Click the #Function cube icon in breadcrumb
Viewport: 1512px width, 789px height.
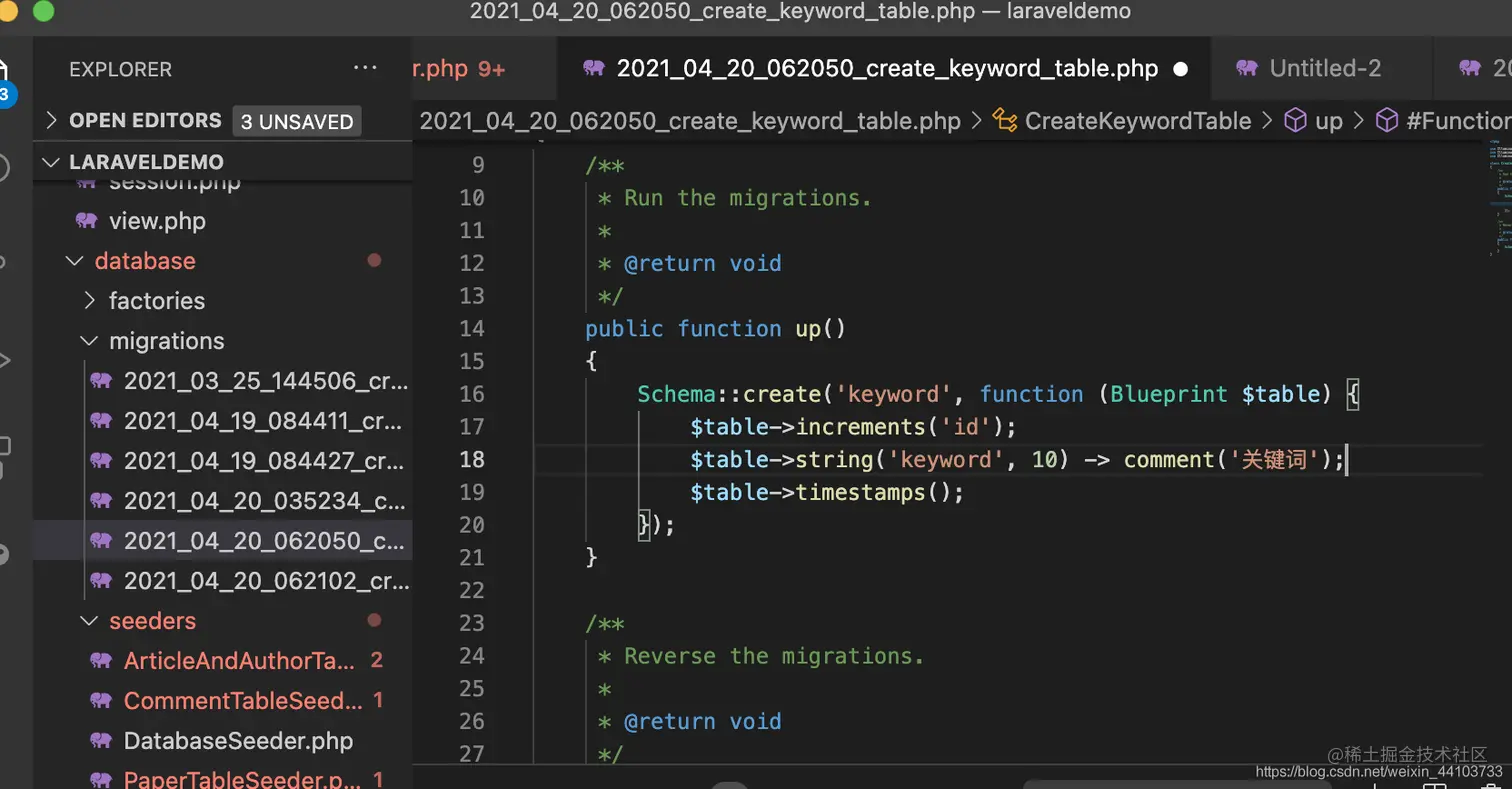[x=1387, y=121]
